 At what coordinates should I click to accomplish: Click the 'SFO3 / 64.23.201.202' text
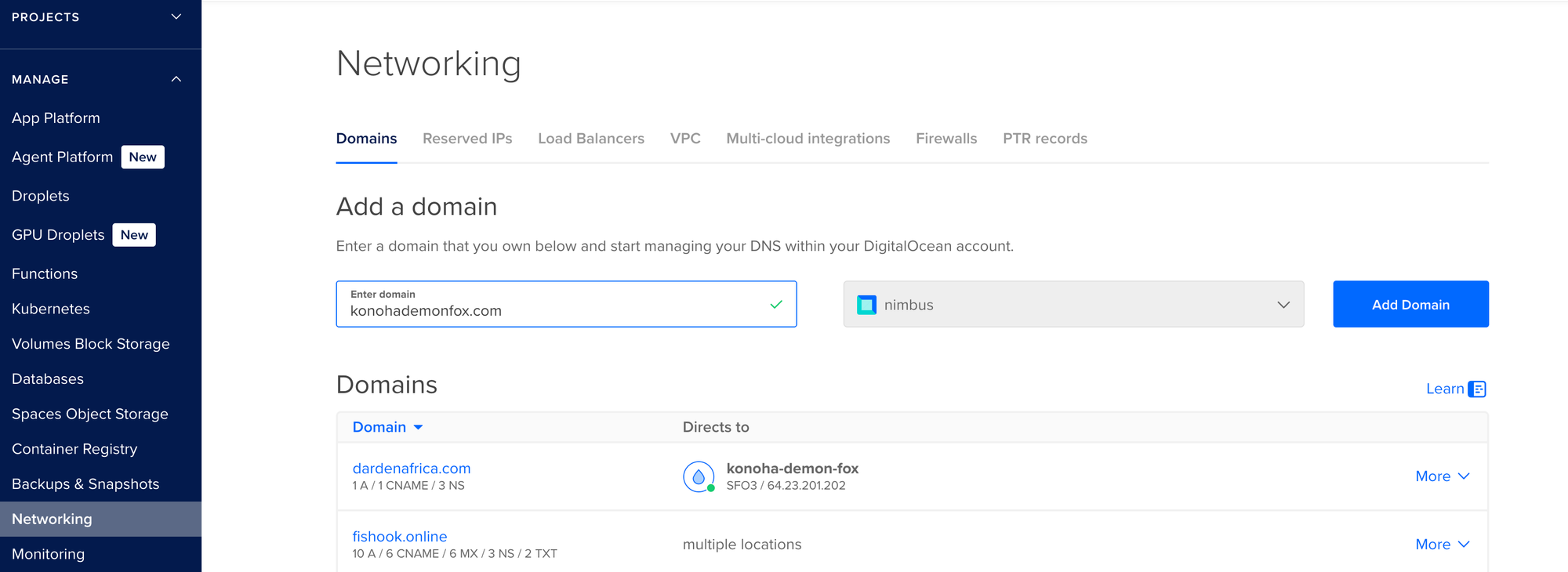[x=786, y=486]
